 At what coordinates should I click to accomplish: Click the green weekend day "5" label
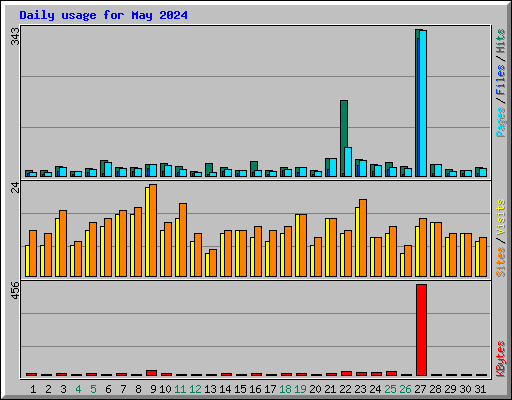coord(93,389)
